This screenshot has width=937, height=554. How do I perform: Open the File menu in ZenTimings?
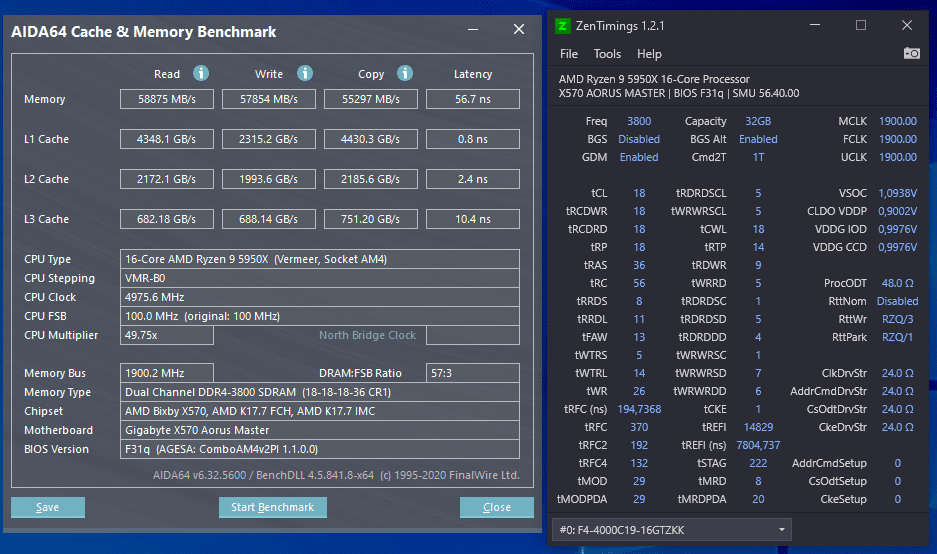pyautogui.click(x=568, y=54)
